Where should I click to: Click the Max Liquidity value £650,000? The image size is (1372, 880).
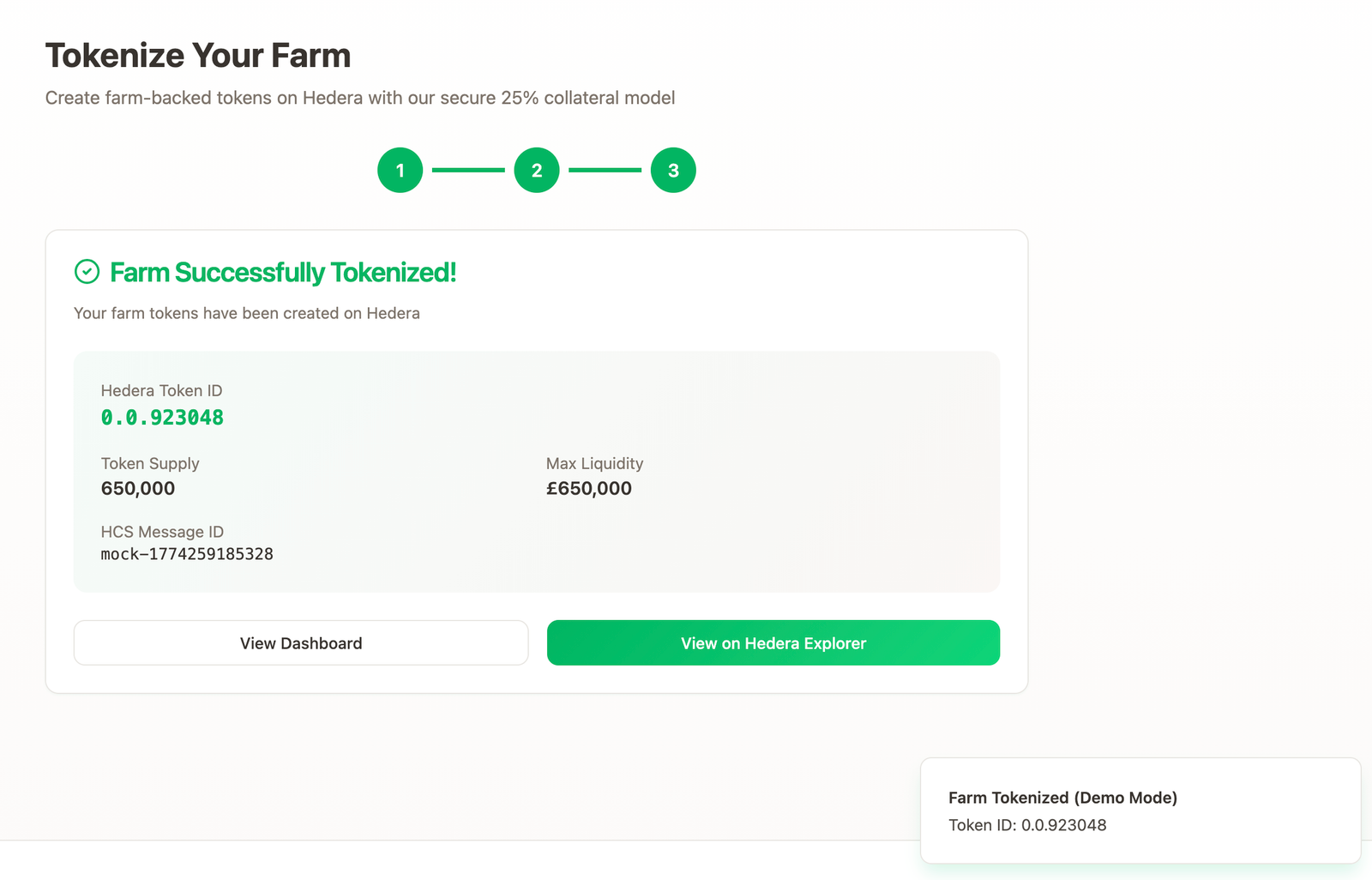[x=589, y=489]
